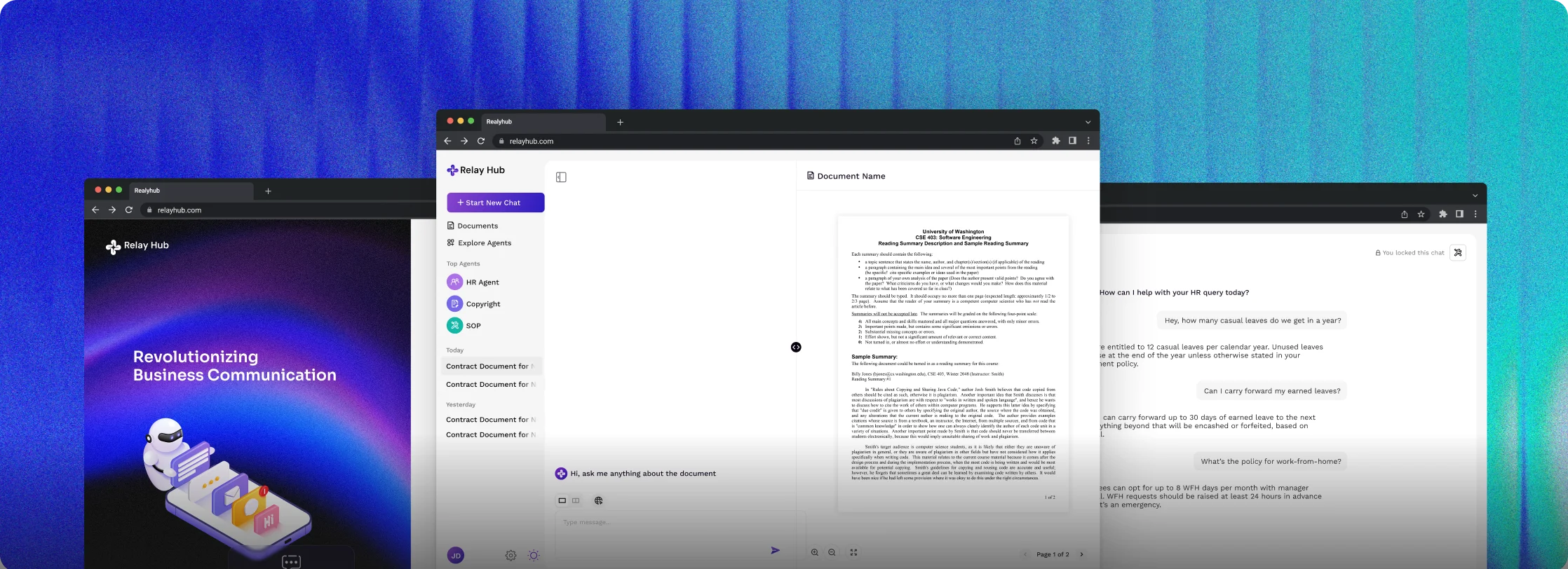The height and width of the screenshot is (569, 1568).
Task: Click the document page preview
Action: point(953,364)
